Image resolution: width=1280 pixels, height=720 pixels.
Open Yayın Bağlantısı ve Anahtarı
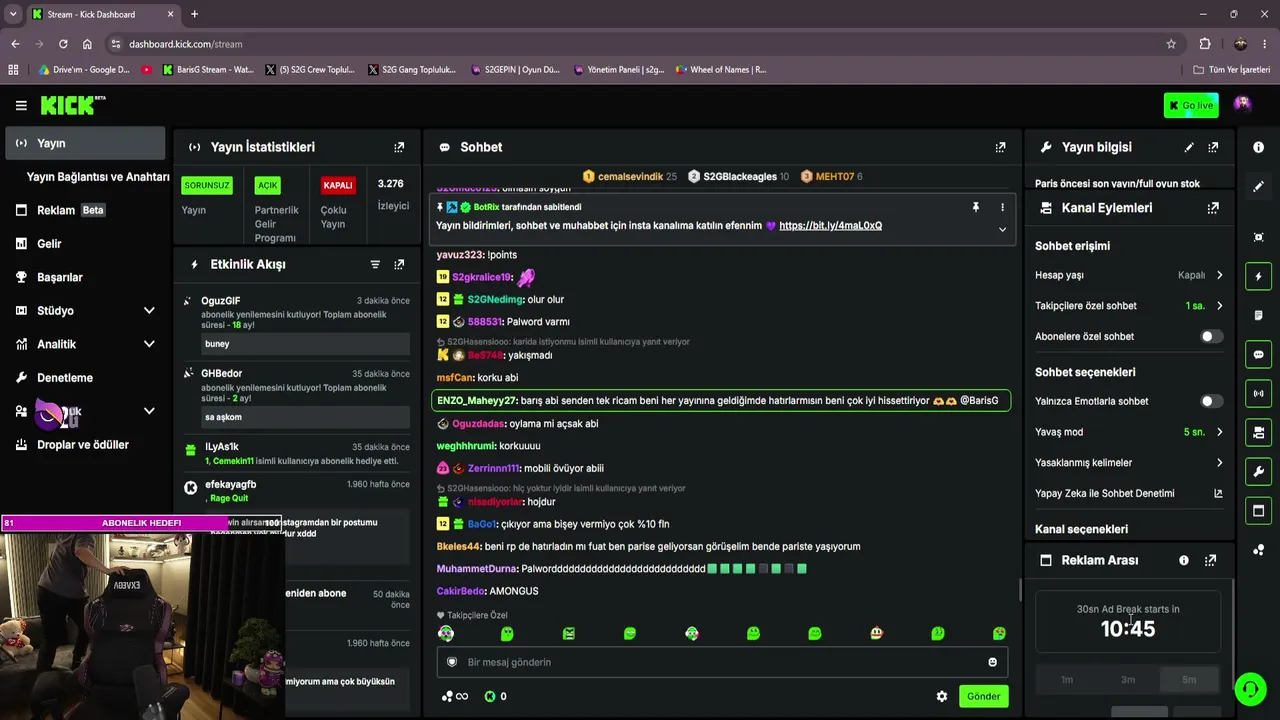tap(98, 177)
